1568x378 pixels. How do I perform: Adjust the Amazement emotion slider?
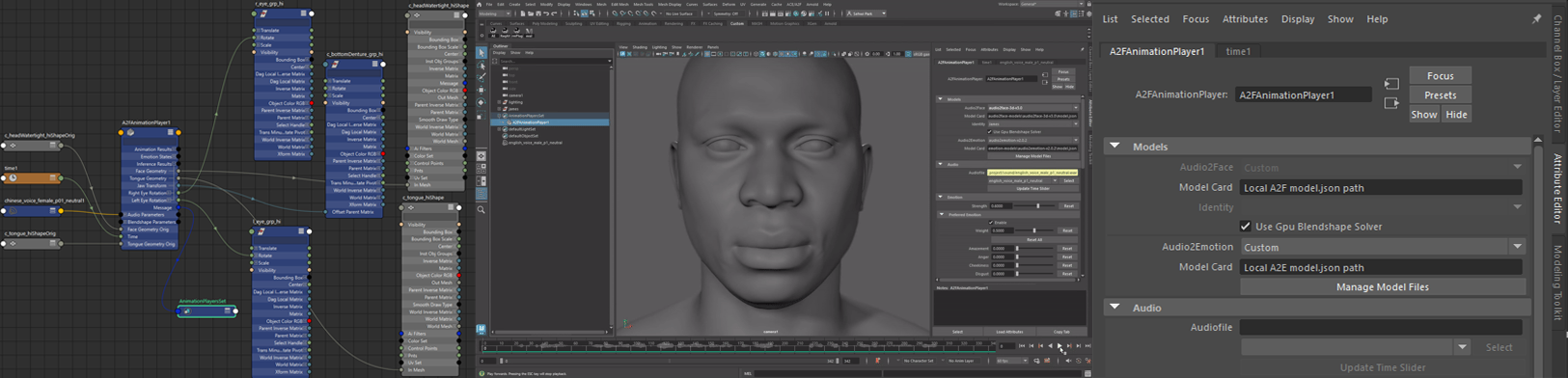(x=1034, y=249)
